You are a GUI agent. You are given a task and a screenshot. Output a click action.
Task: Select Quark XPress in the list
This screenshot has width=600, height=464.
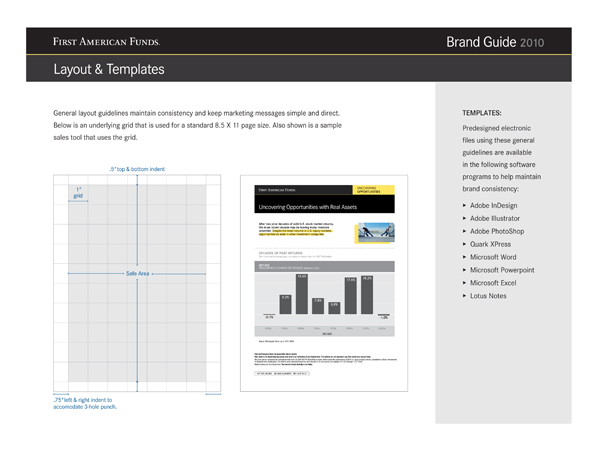click(x=490, y=244)
